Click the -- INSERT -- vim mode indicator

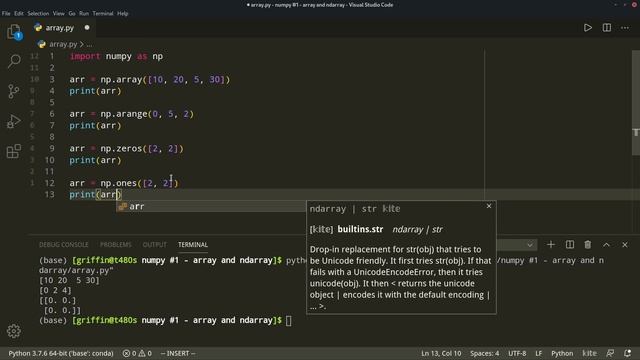click(178, 353)
